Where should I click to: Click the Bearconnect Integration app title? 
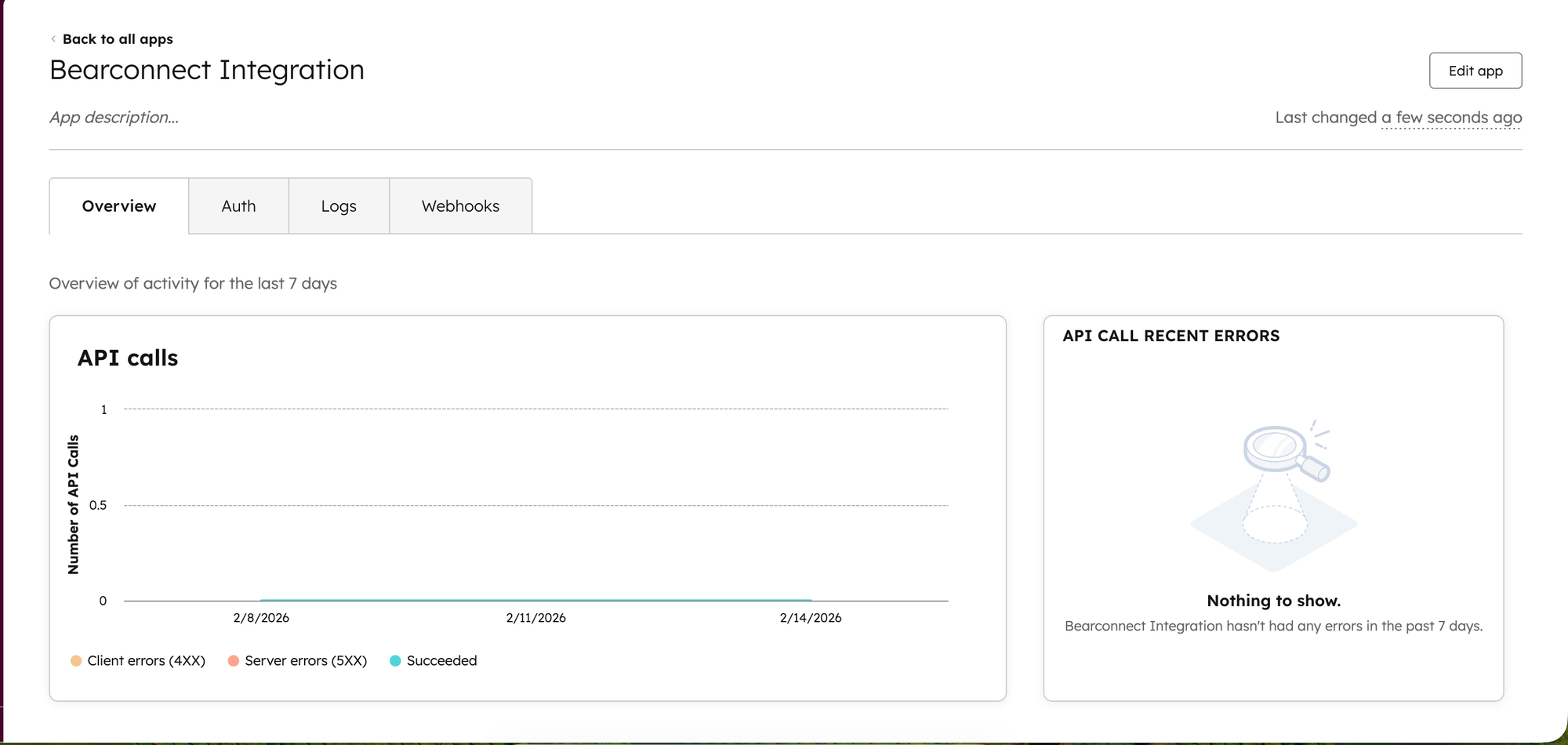(x=207, y=71)
